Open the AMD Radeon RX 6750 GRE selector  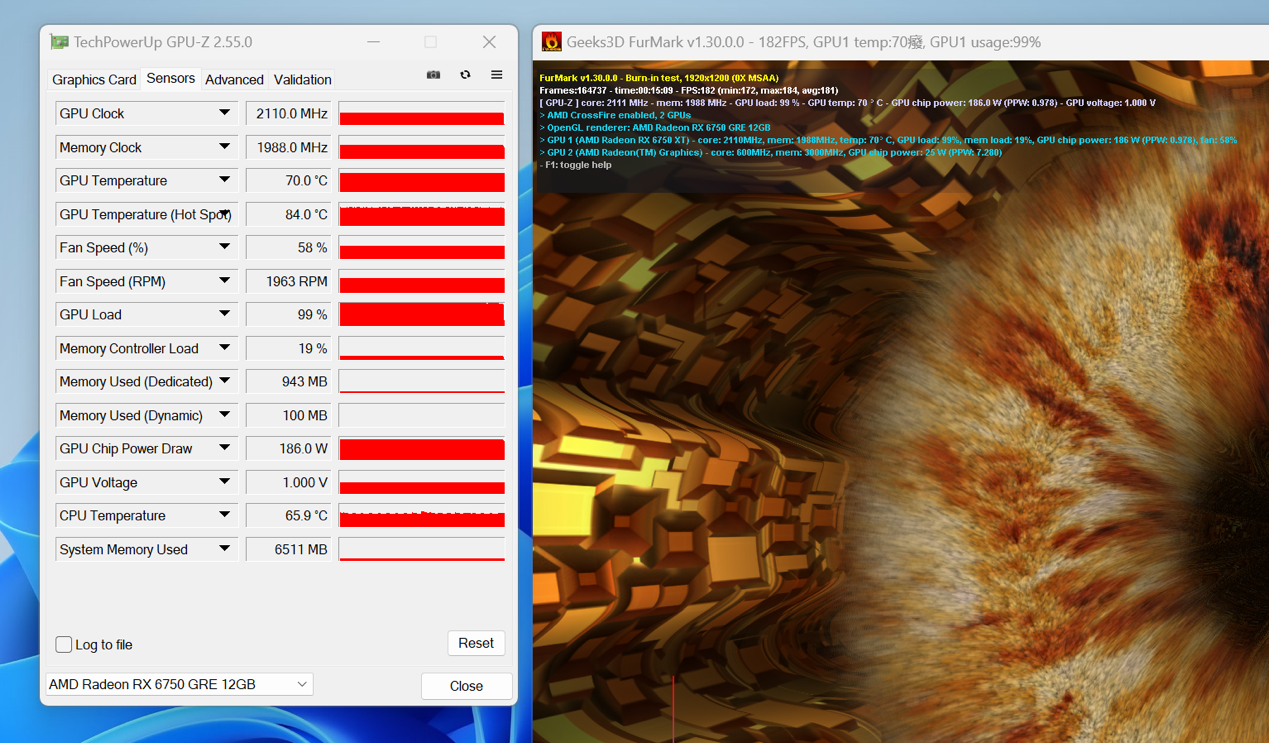[x=180, y=685]
